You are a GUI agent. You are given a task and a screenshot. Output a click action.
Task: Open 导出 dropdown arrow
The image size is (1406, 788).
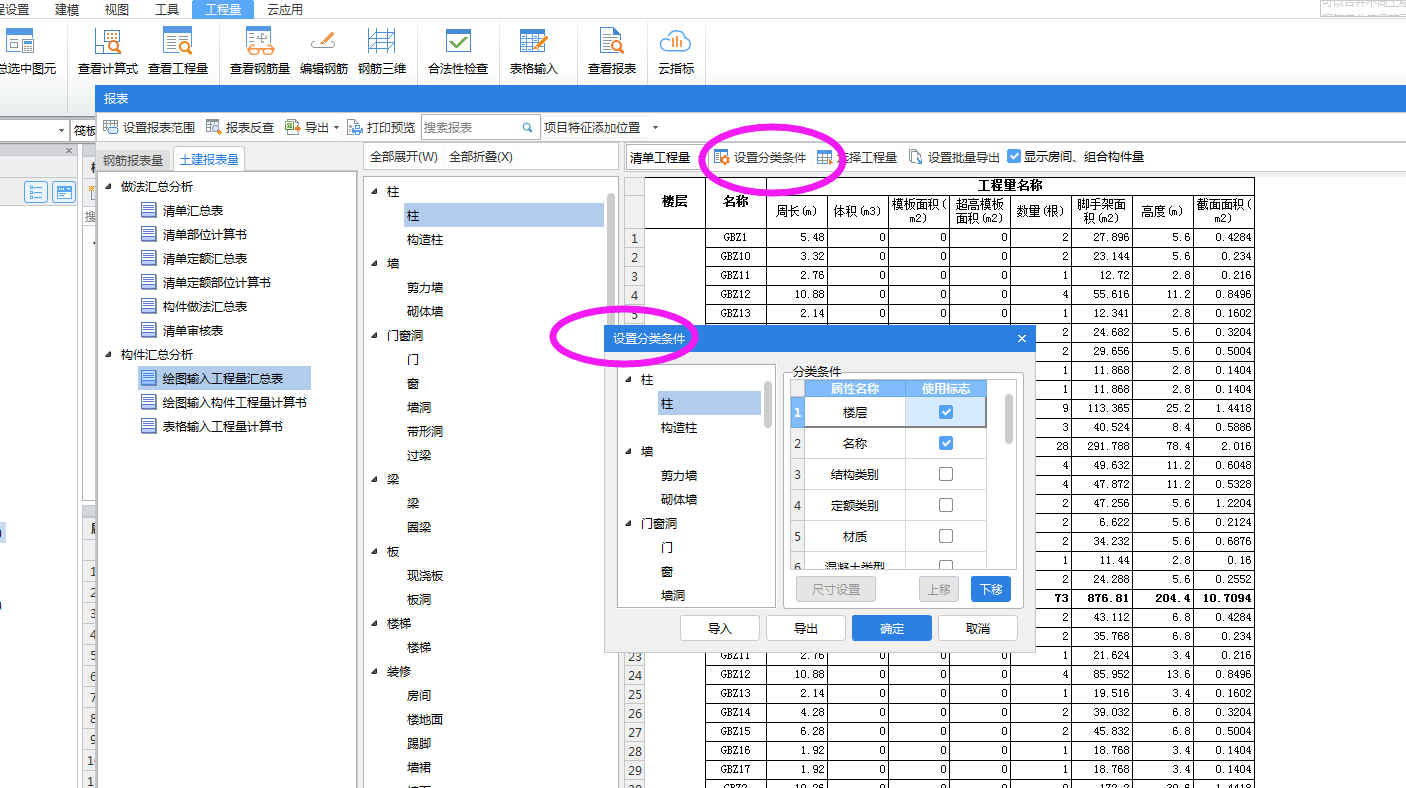[336, 128]
